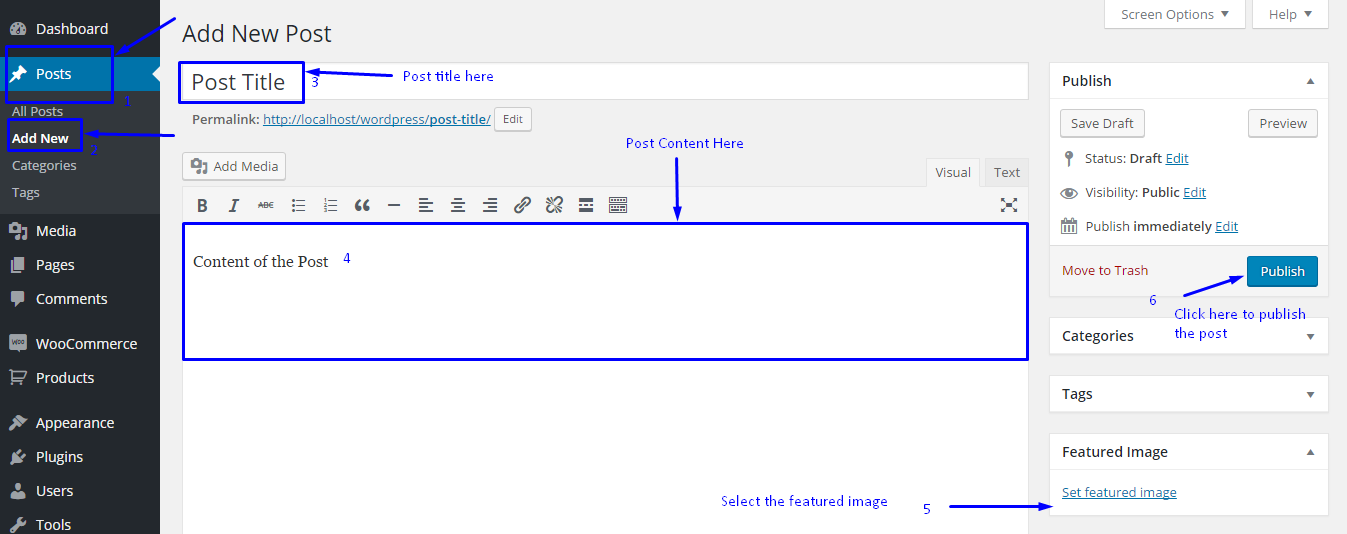Edit the post Visibility
The width and height of the screenshot is (1347, 534).
1195,192
